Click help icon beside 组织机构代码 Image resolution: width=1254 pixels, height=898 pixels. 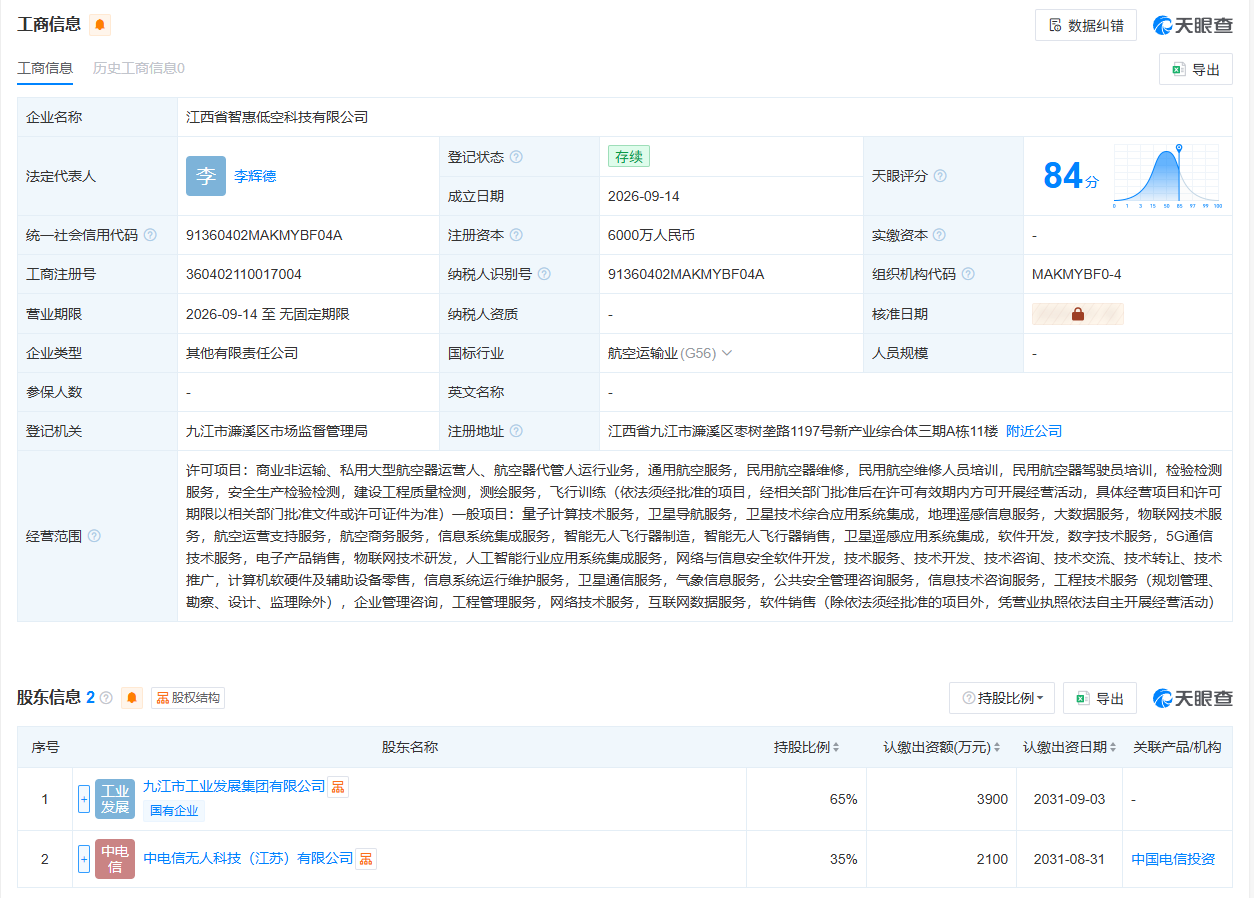pyautogui.click(x=968, y=274)
